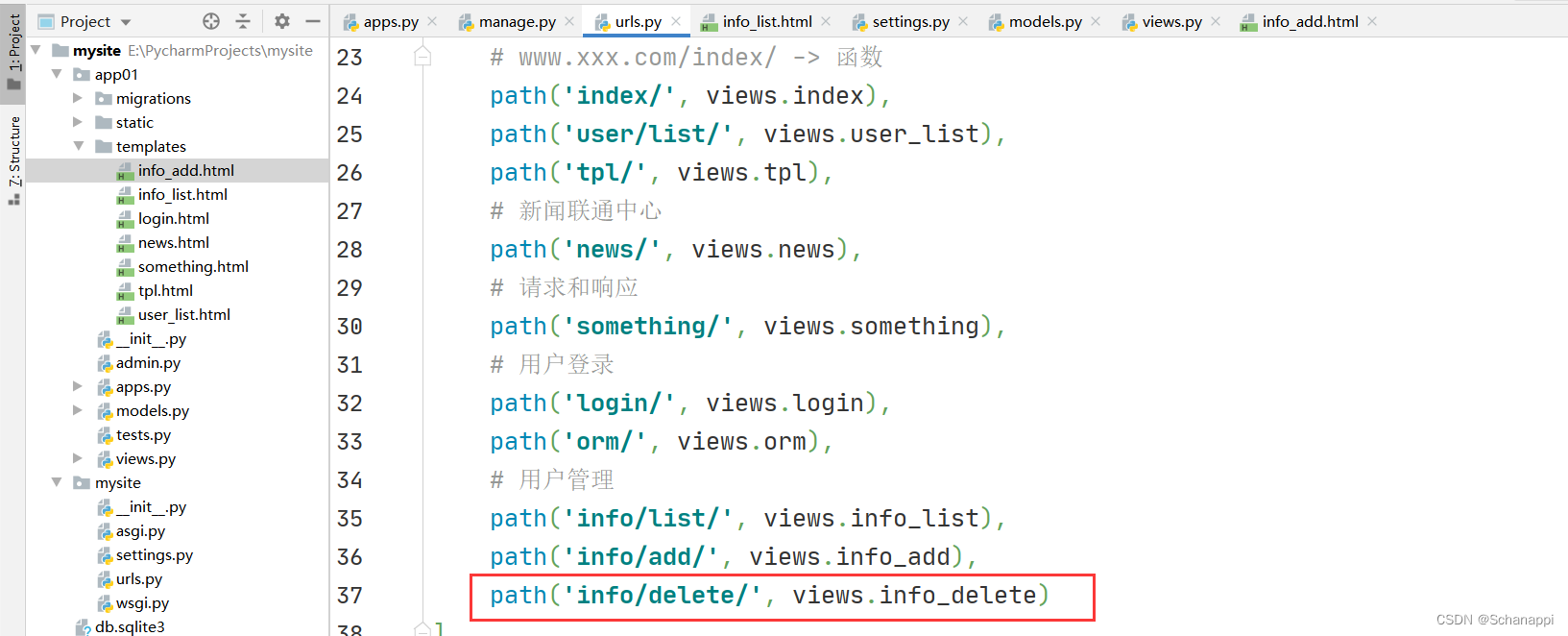The image size is (1568, 636).
Task: Expand the apps.py tree node arrow
Action: [x=78, y=386]
